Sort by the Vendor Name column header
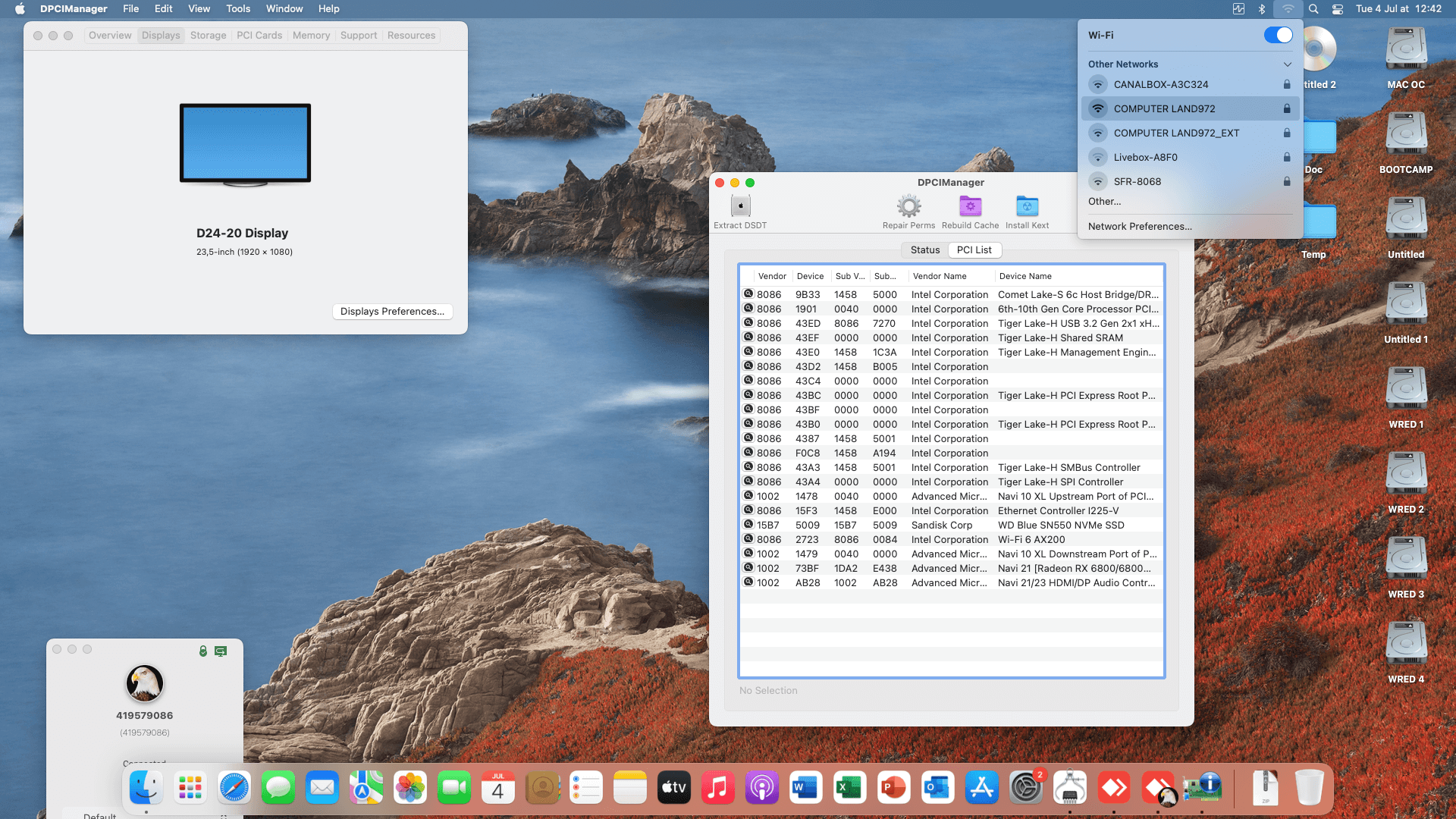This screenshot has width=1456, height=819. (x=950, y=276)
